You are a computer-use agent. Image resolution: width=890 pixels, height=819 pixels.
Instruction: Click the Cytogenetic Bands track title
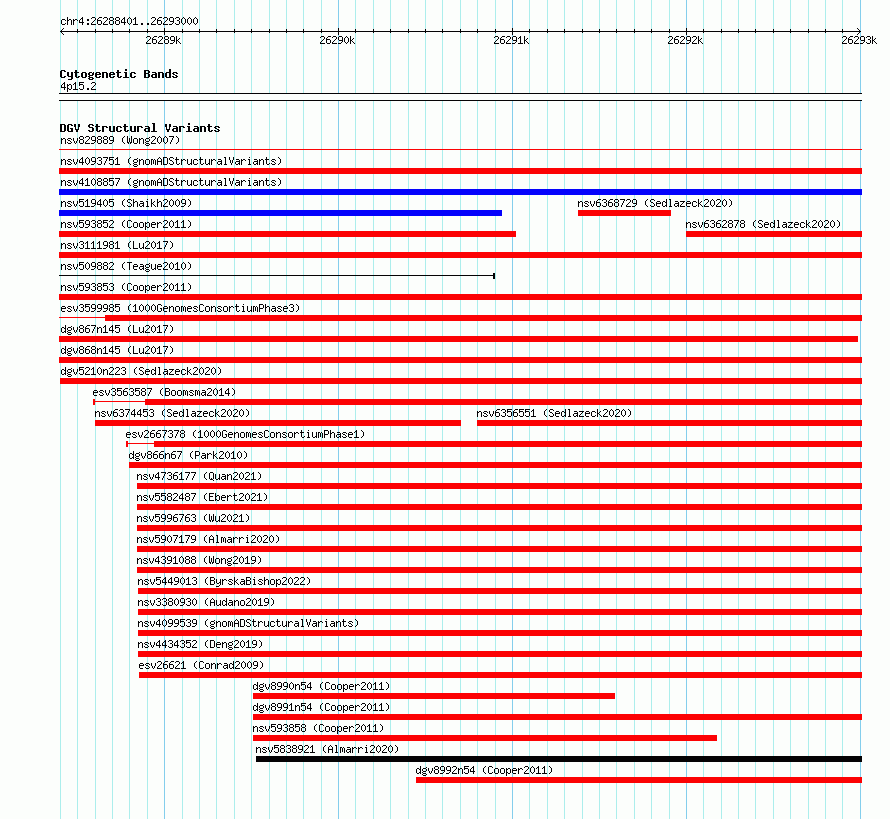pos(119,74)
